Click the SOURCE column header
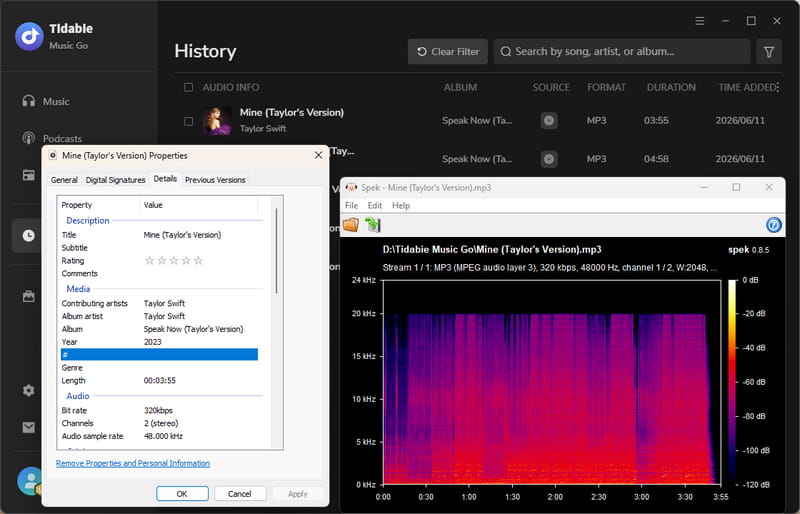This screenshot has height=514, width=800. coord(551,87)
